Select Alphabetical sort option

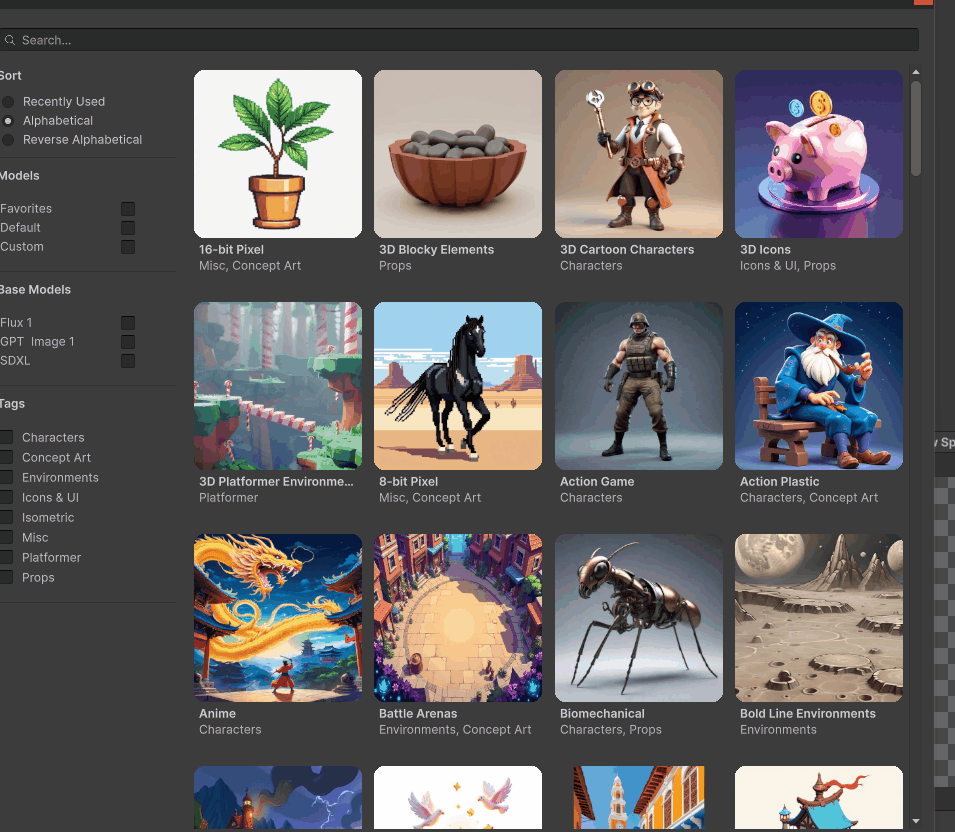[x=8, y=121]
